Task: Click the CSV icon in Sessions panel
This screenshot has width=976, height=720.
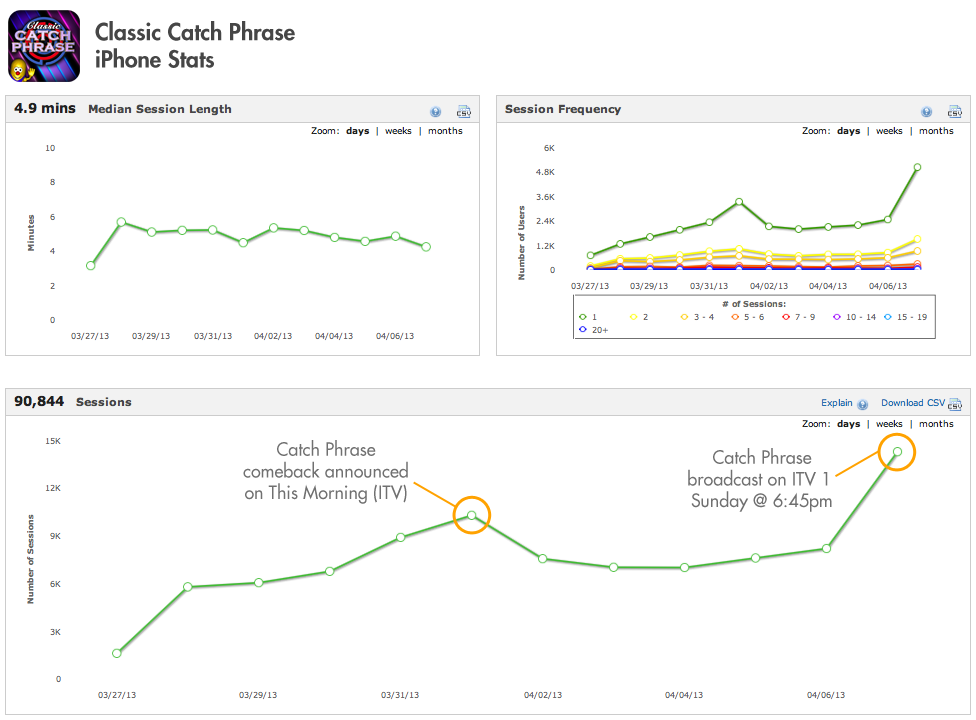Action: pos(954,404)
